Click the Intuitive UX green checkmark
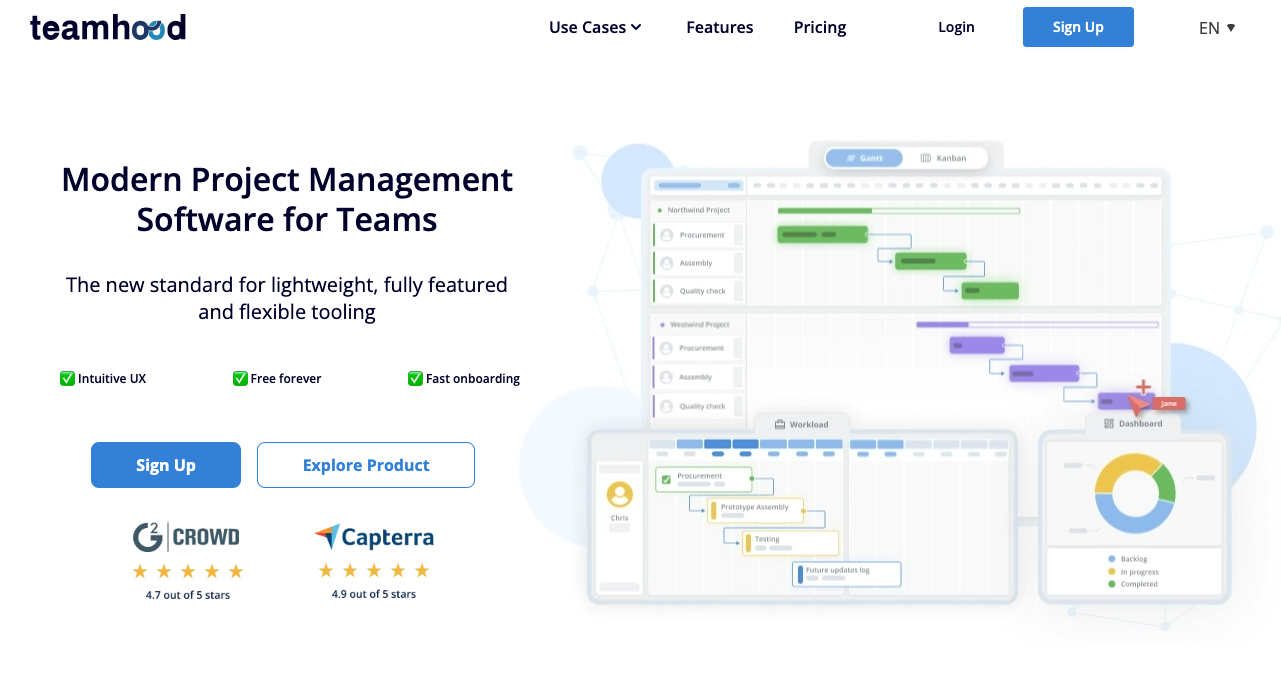 (68, 378)
